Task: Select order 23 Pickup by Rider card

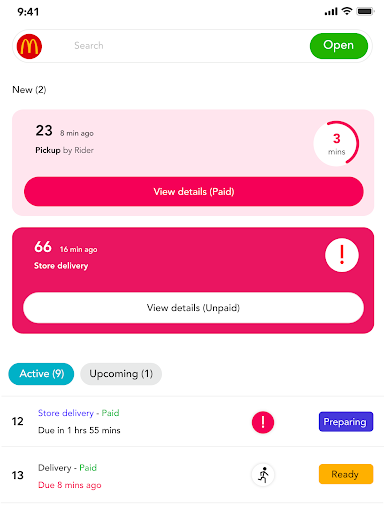Action: tap(193, 163)
